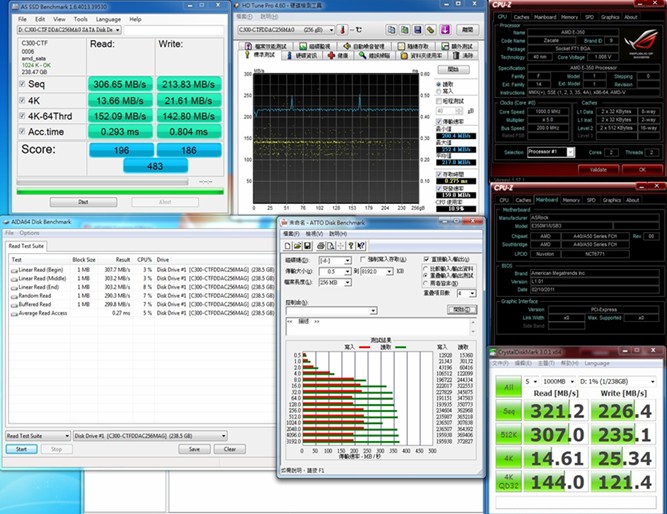
Task: Click AS SSD green progress bar
Action: pos(120,192)
